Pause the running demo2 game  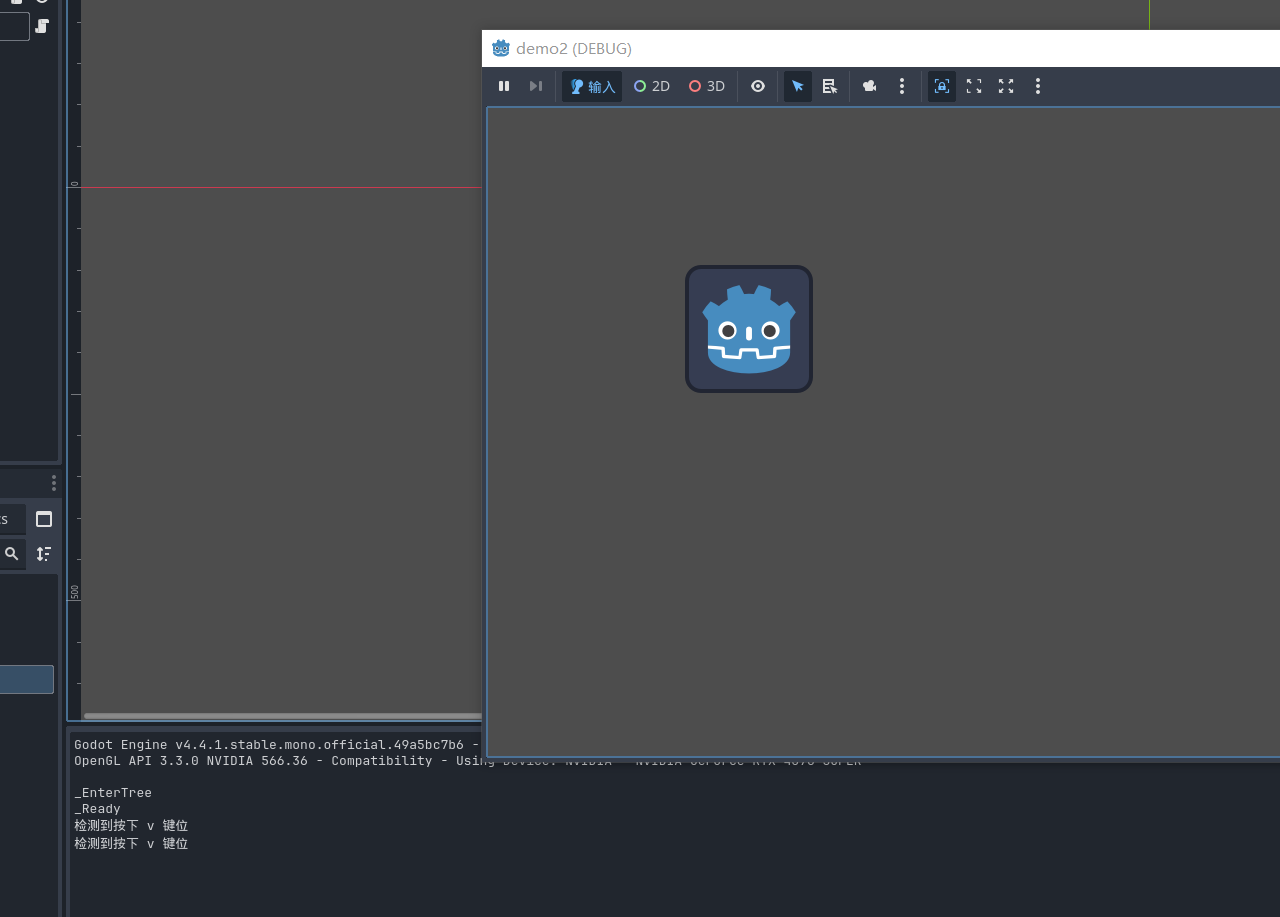(504, 86)
